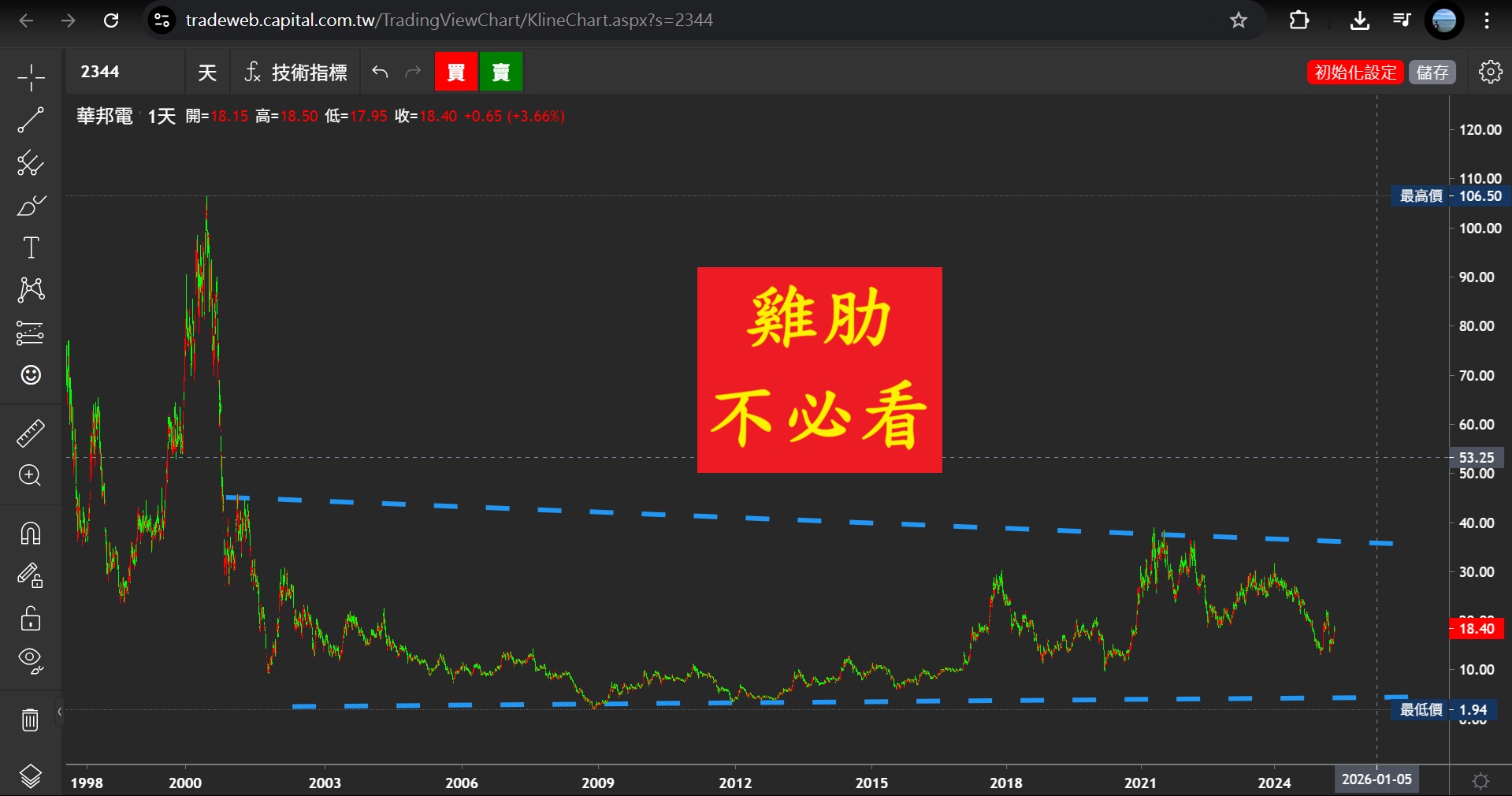The height and width of the screenshot is (796, 1512).
Task: Select the upper blue dashed trend line
Action: [808, 520]
